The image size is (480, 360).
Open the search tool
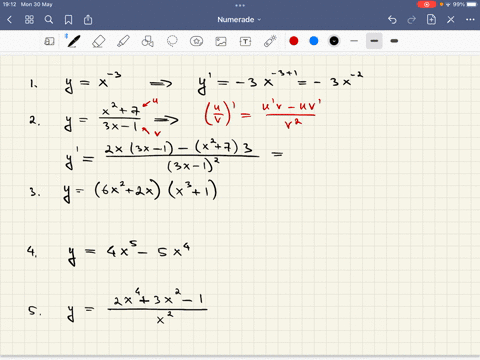tap(49, 20)
